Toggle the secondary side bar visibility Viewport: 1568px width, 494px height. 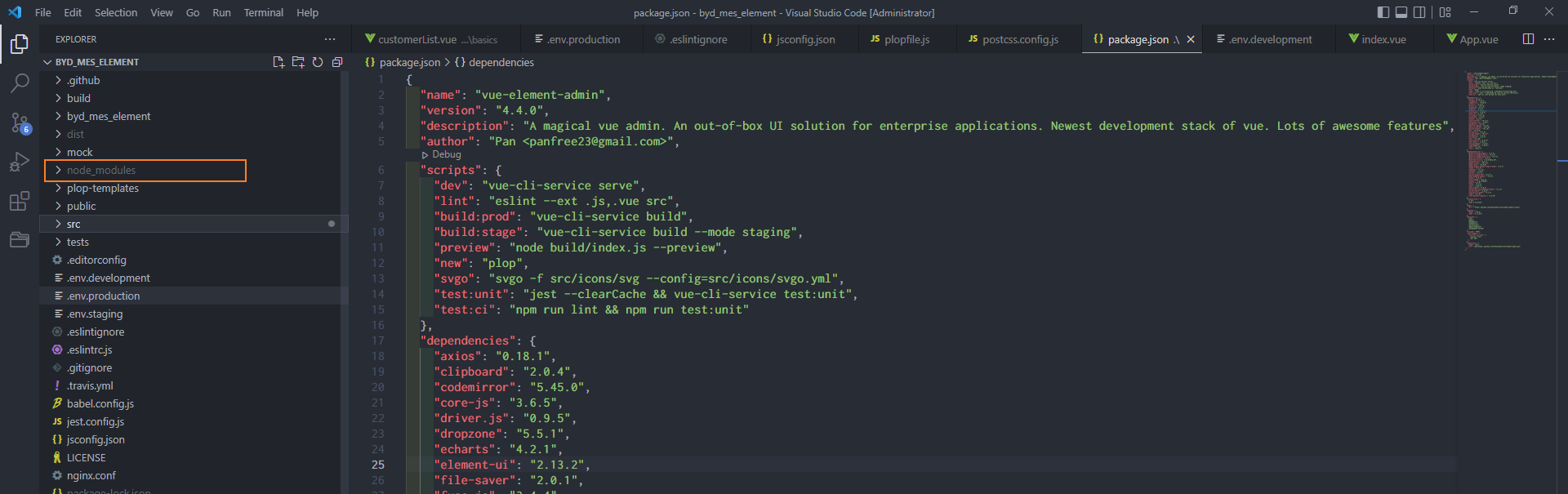(x=1419, y=12)
